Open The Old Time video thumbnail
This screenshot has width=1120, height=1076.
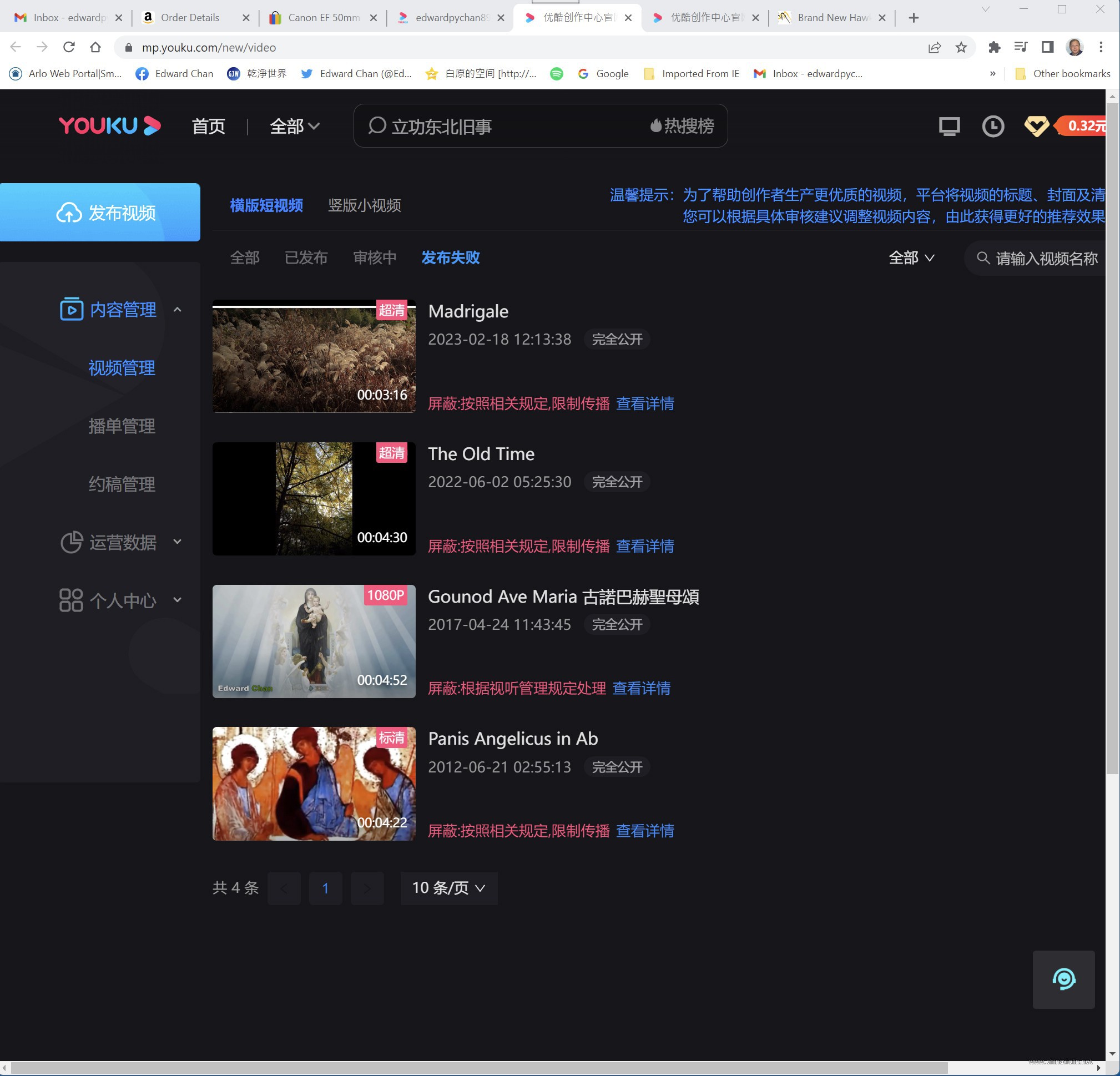coord(314,498)
